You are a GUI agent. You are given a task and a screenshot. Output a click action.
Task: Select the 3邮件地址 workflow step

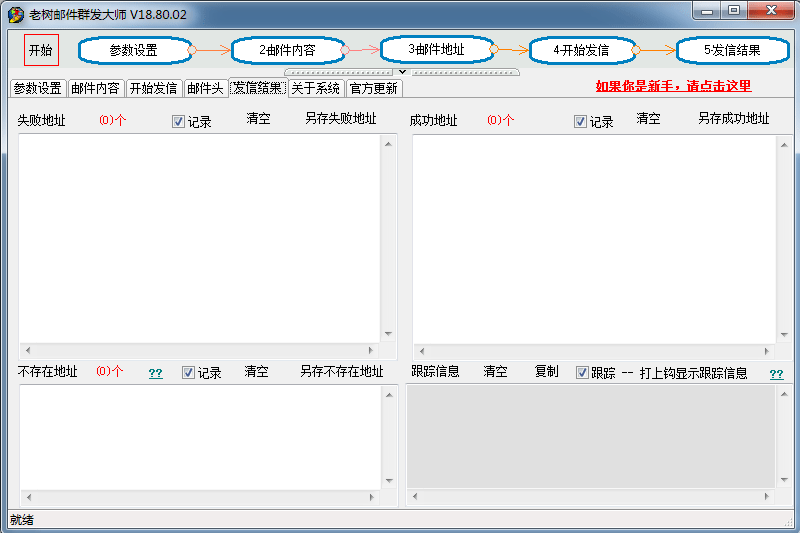(x=437, y=49)
